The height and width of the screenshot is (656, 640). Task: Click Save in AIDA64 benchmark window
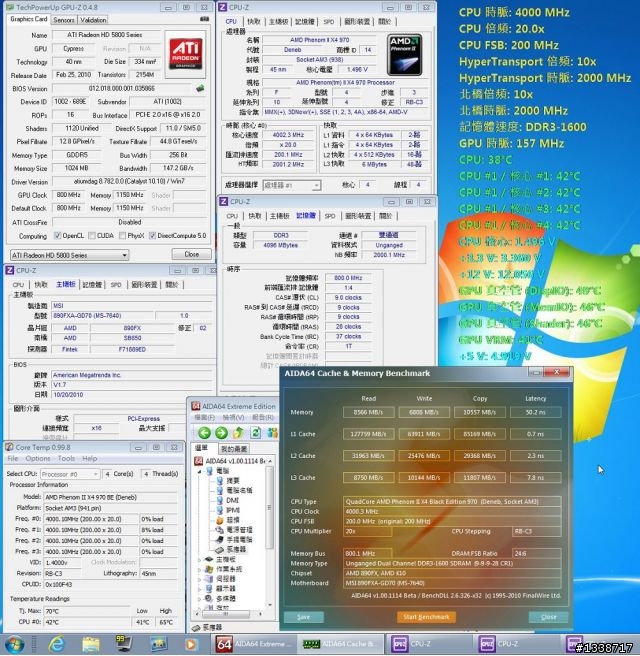[x=303, y=617]
